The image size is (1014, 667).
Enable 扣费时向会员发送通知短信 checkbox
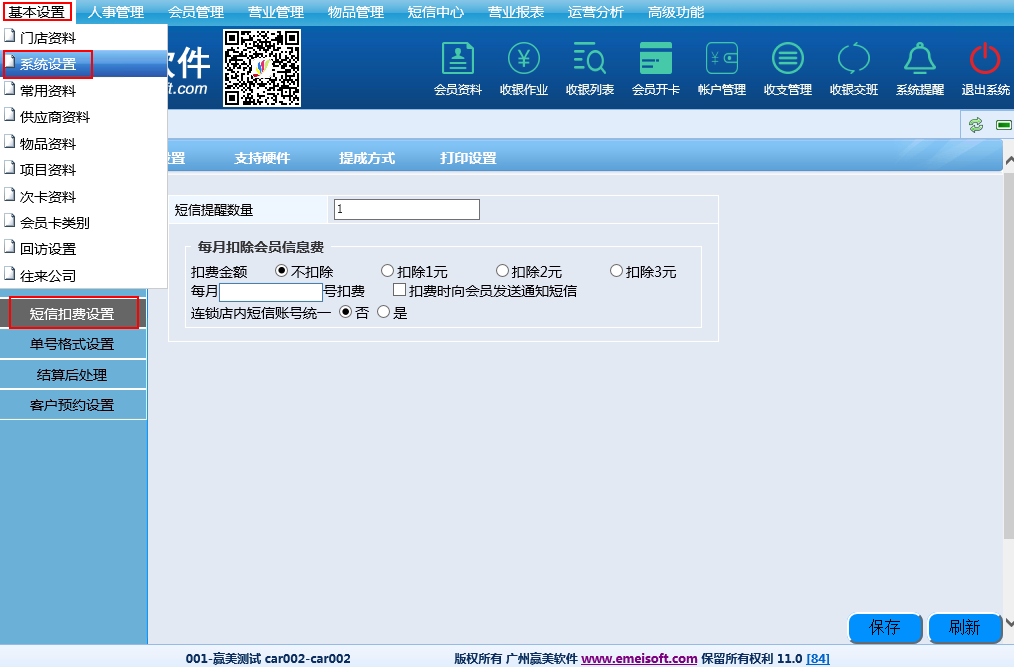tap(399, 291)
